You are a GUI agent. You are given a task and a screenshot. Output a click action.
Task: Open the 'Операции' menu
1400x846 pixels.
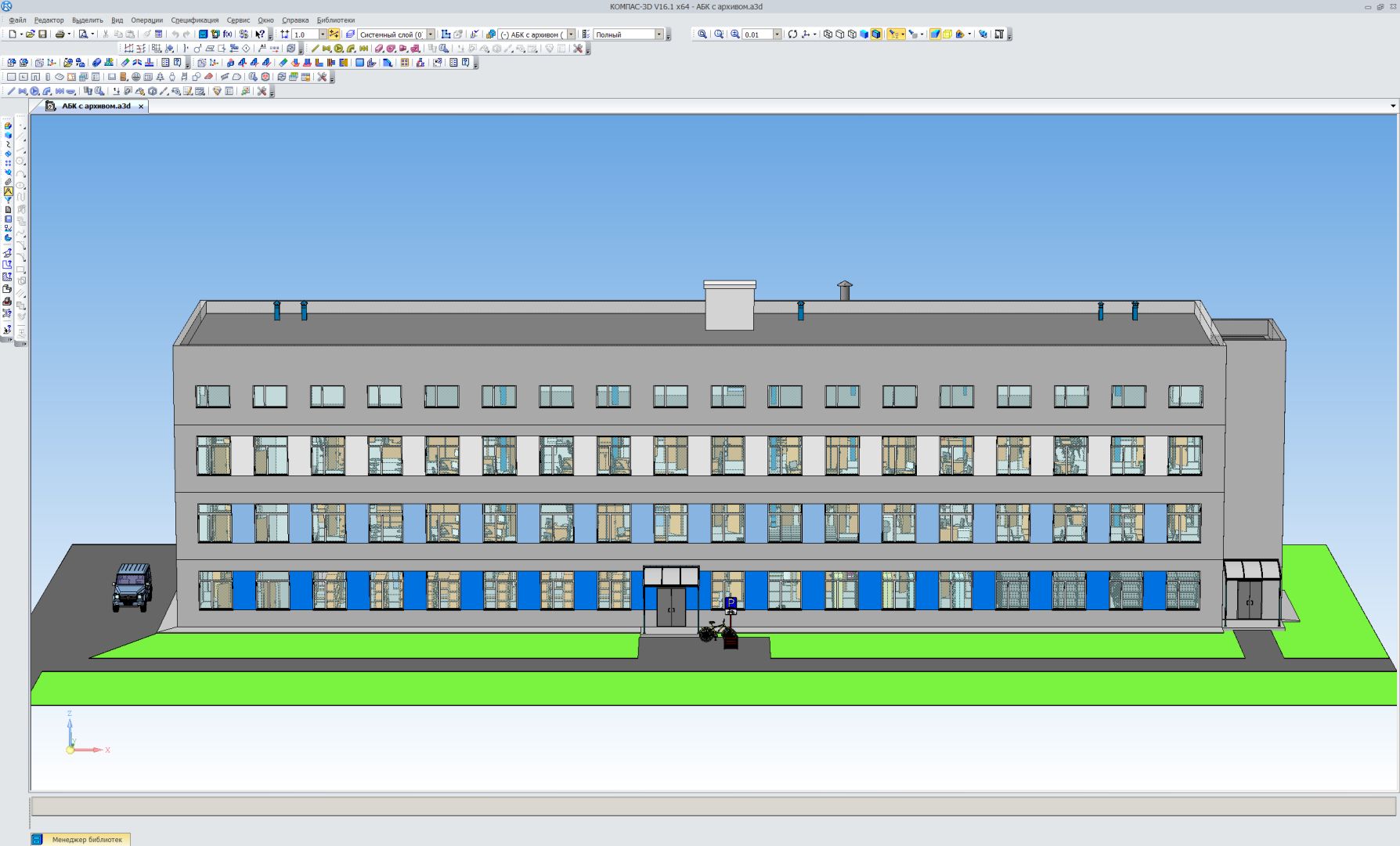pyautogui.click(x=146, y=20)
